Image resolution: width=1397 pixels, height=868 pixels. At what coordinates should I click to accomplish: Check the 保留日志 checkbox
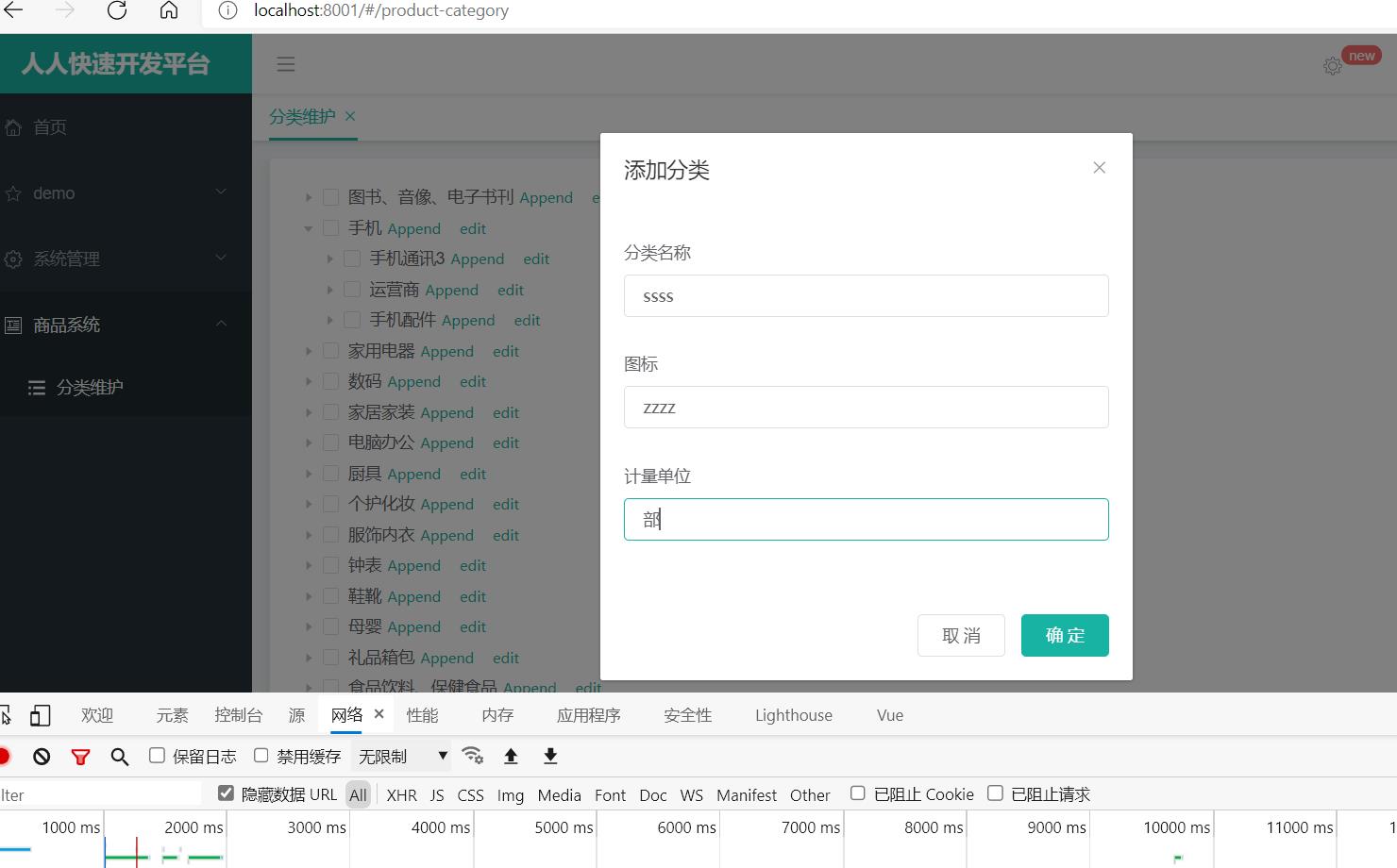[158, 755]
